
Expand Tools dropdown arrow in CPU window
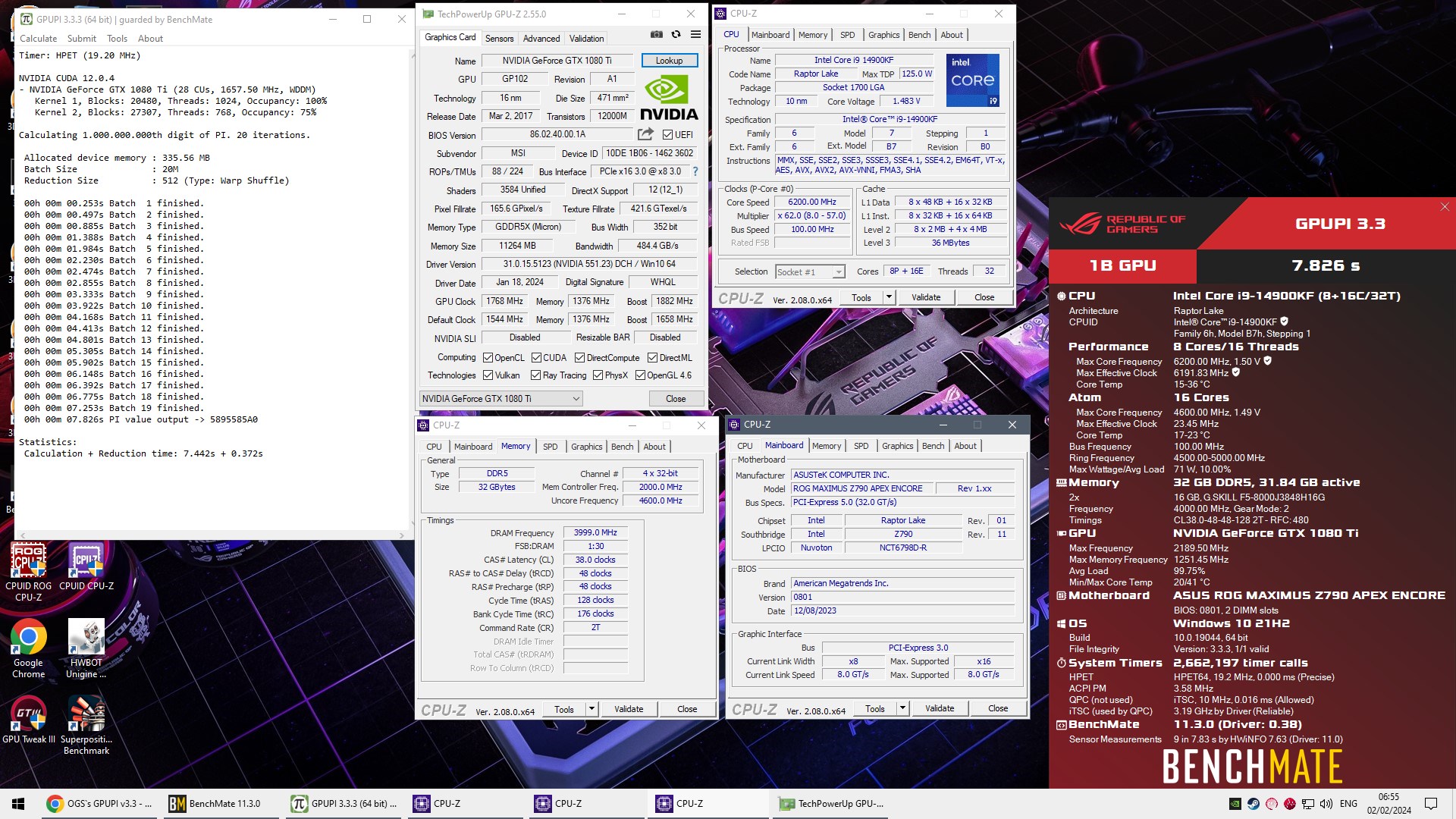pos(889,297)
